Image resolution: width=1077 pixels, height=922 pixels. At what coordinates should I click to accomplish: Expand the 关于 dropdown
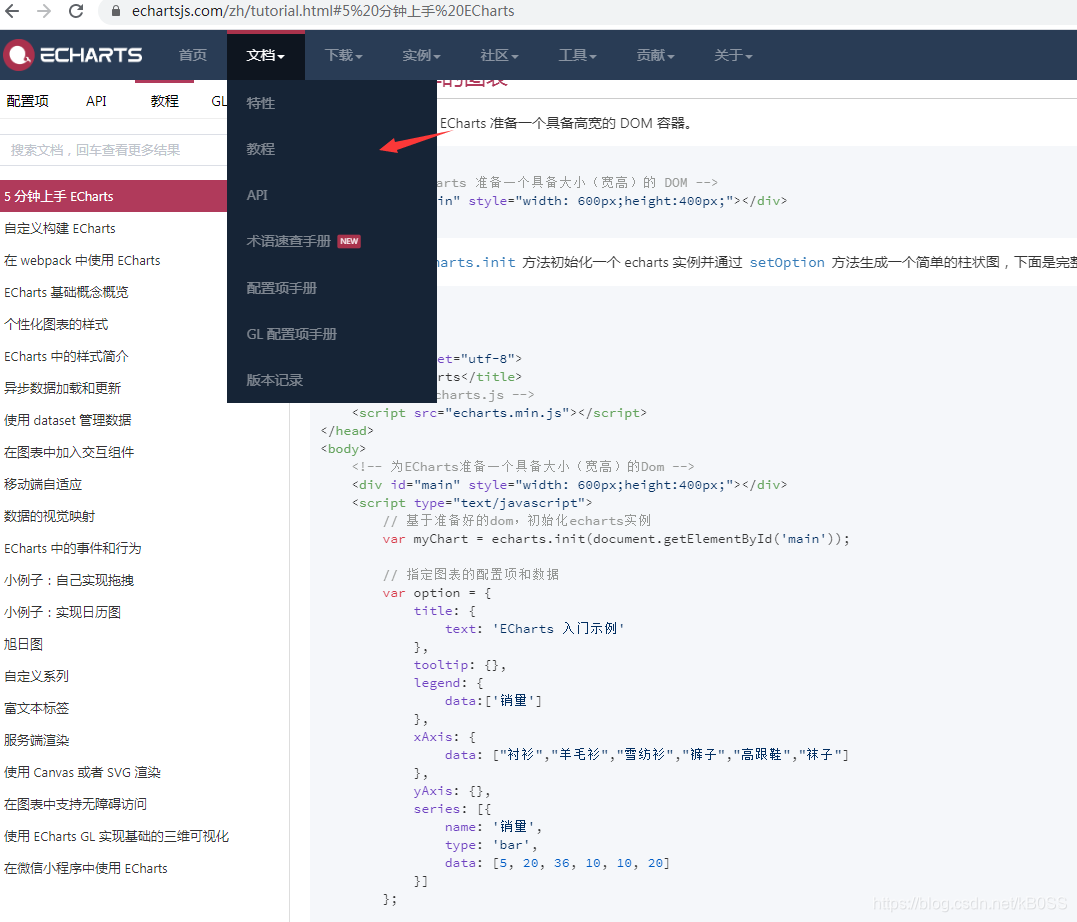point(733,55)
